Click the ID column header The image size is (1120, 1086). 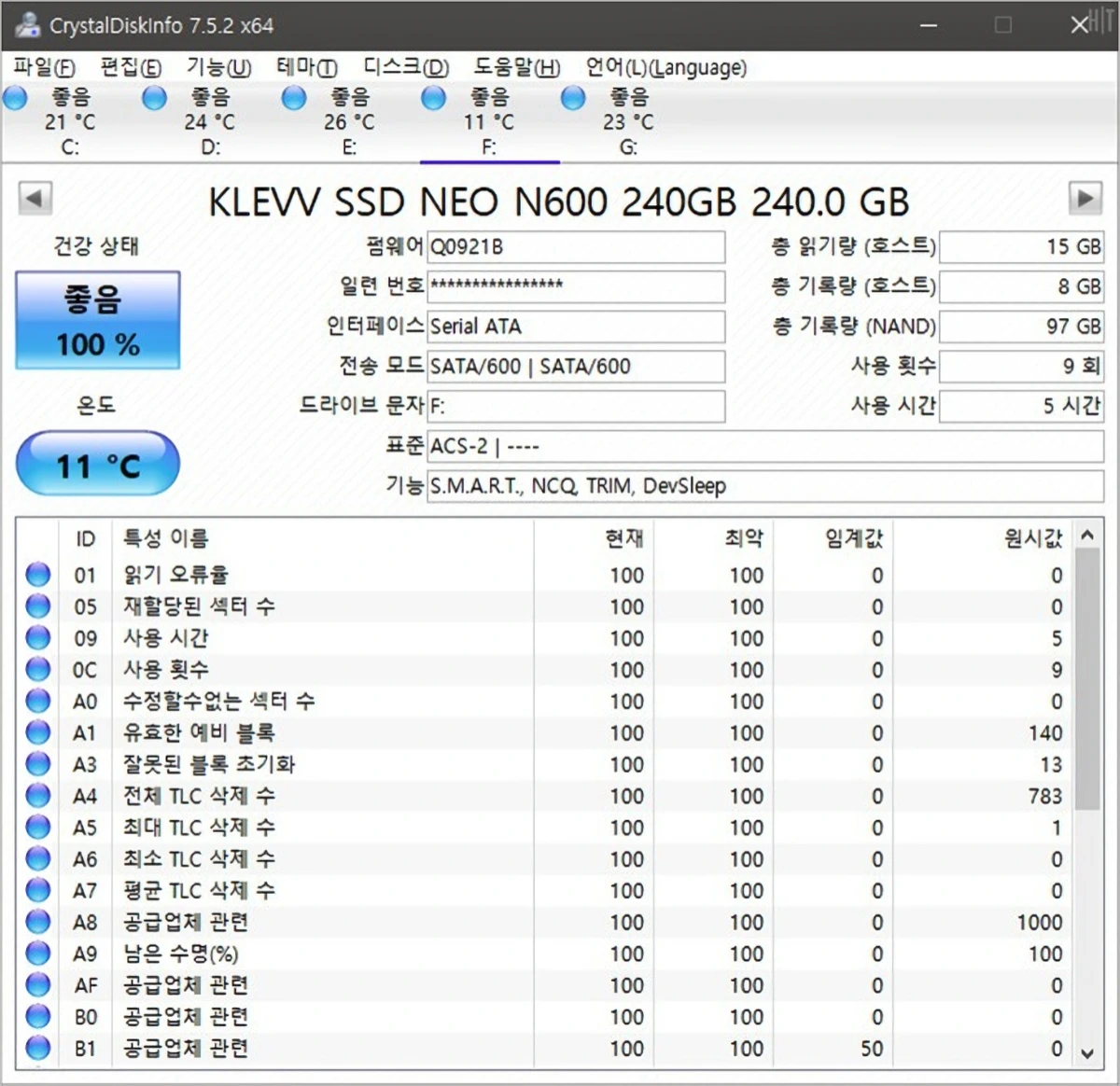(86, 539)
